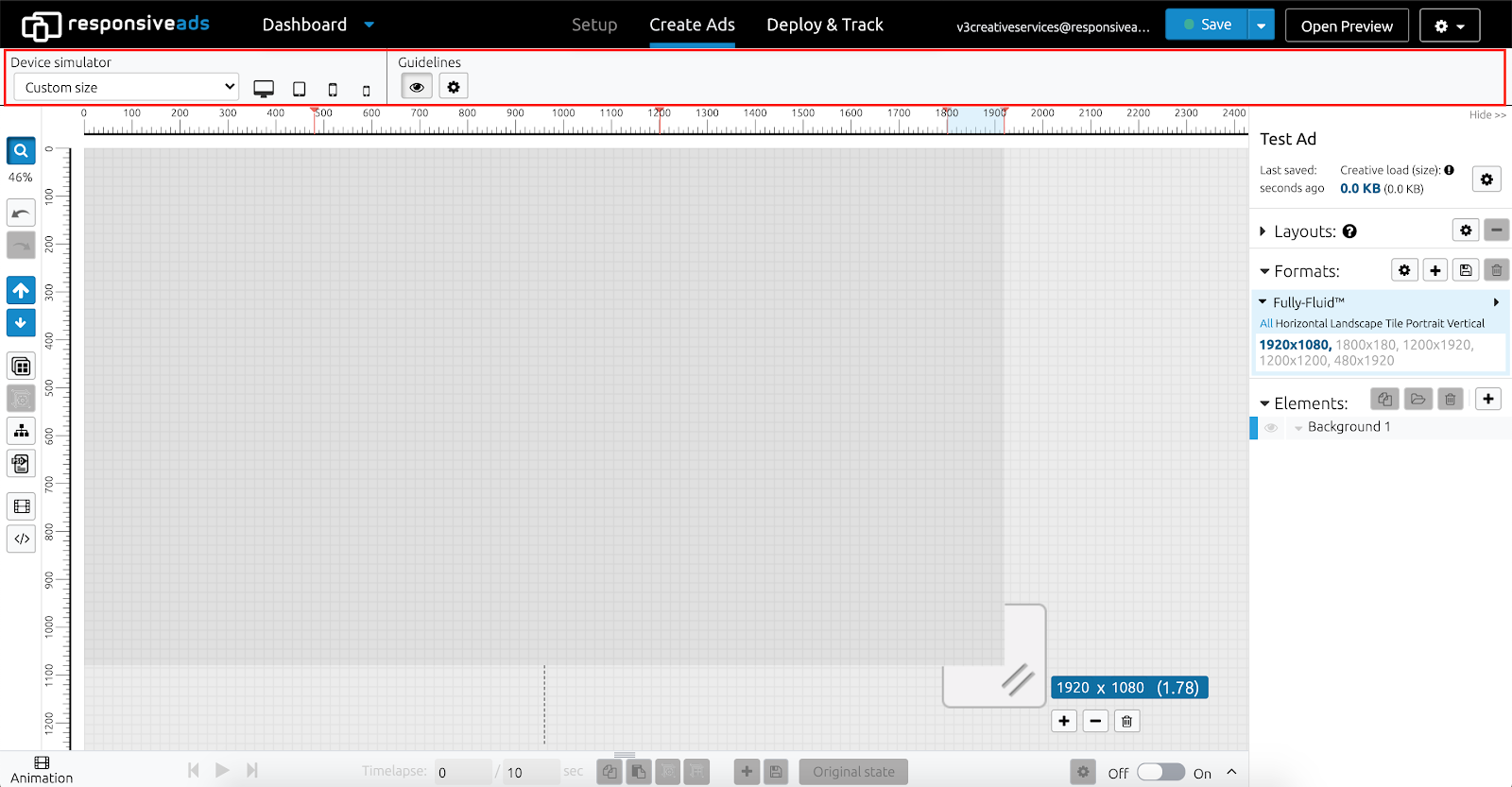Increase canvas size with plus button
The height and width of the screenshot is (787, 1512).
click(x=1064, y=721)
